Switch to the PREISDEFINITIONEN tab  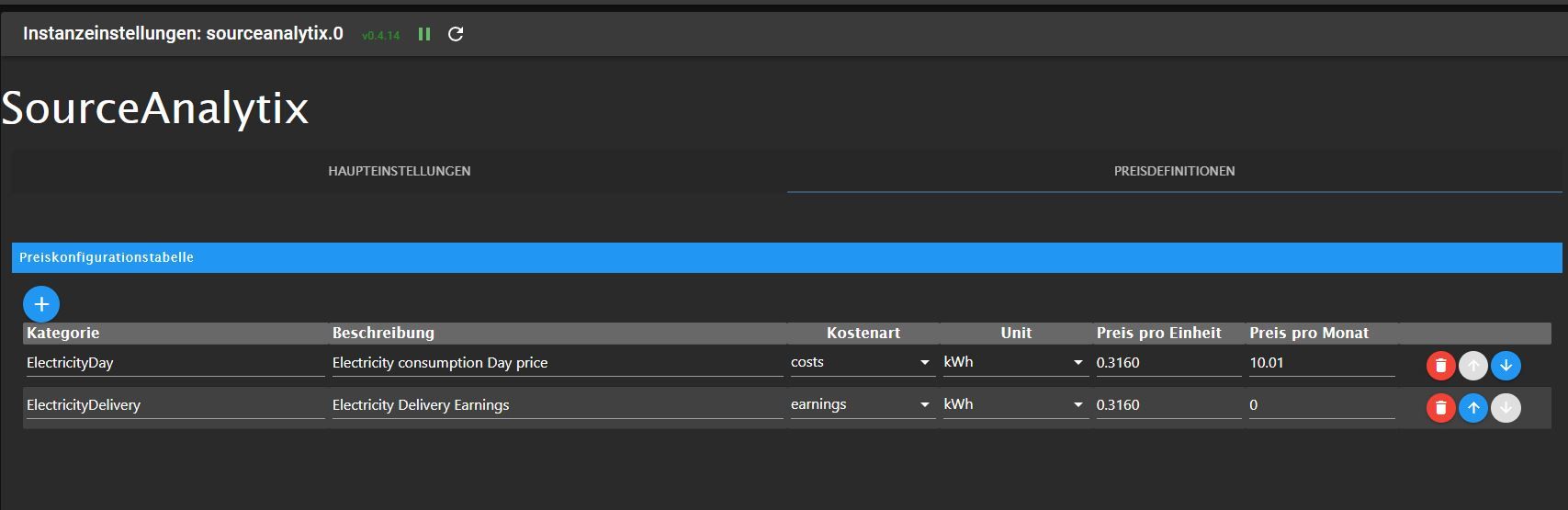(x=1174, y=171)
